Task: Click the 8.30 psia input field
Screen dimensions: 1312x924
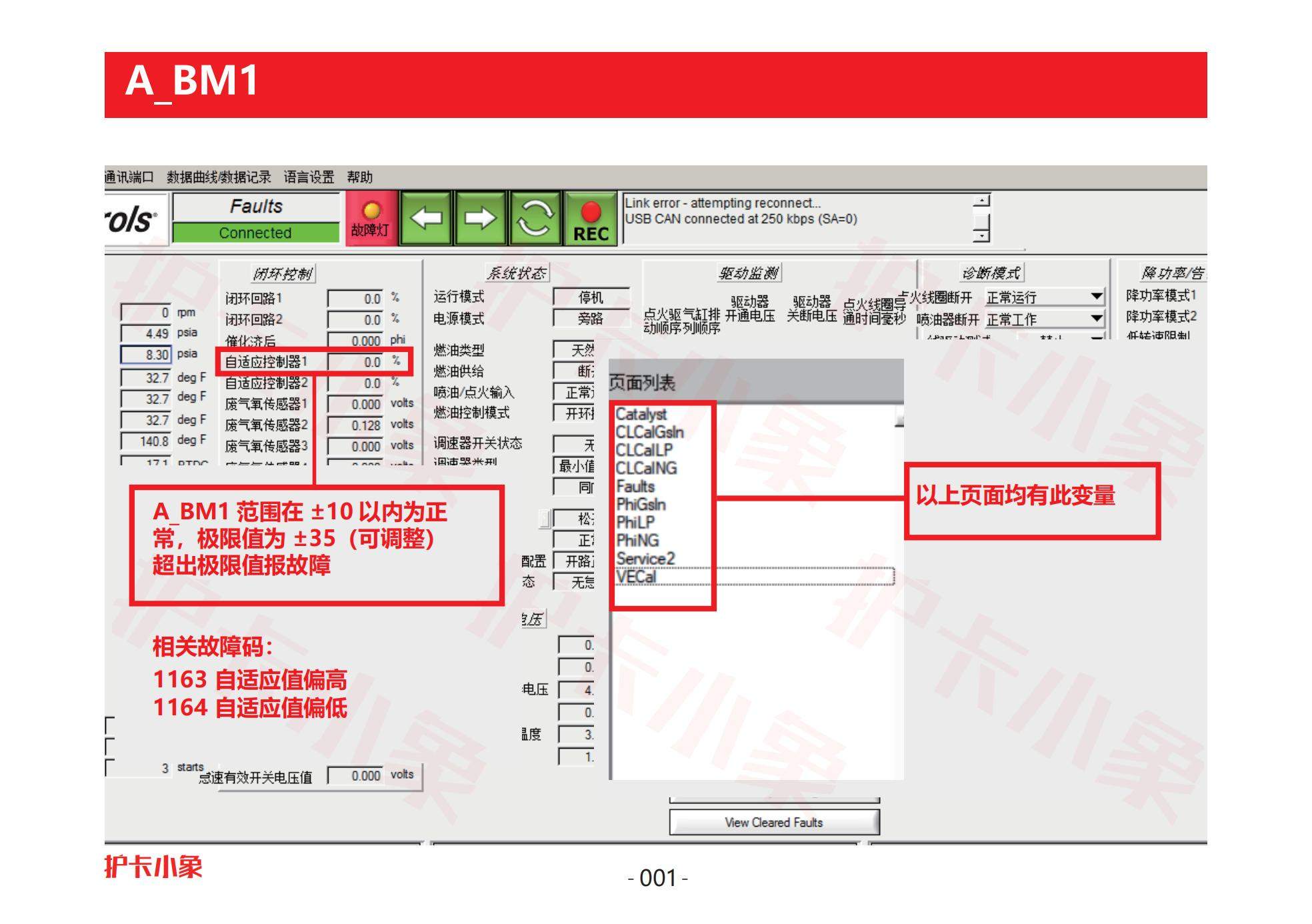Action: click(145, 355)
